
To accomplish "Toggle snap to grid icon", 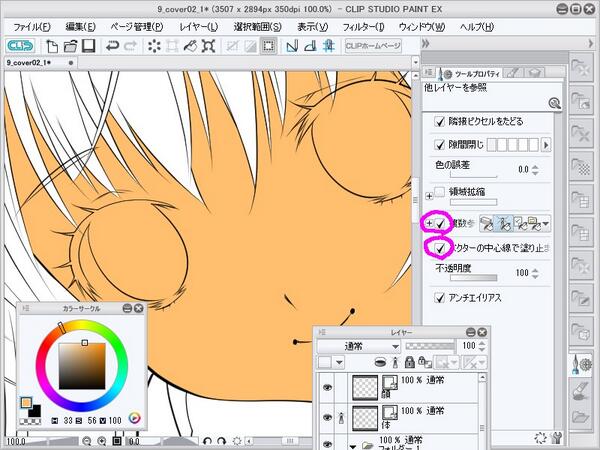I will (328, 46).
